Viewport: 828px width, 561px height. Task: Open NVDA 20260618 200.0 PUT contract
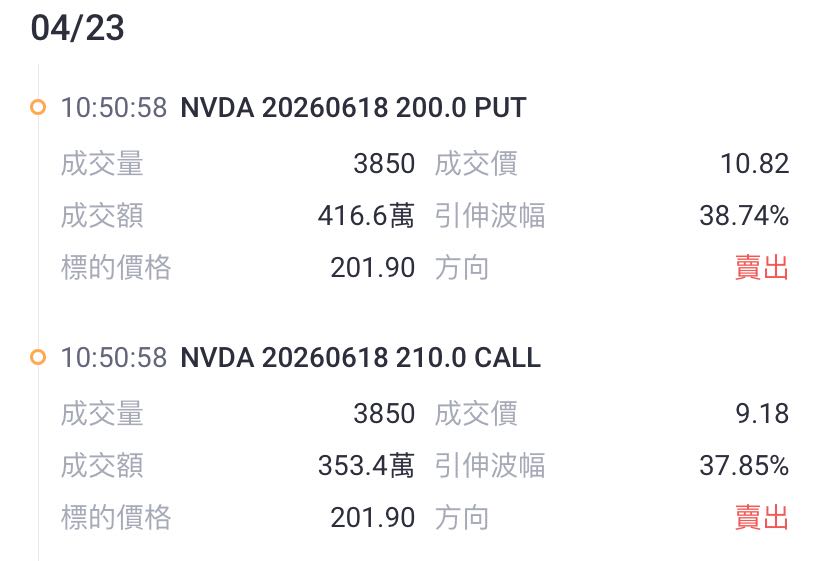[353, 108]
